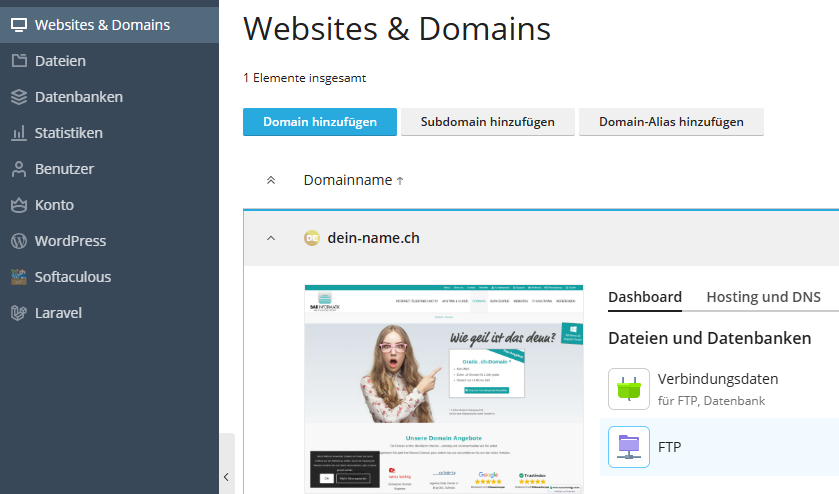Click the Subdomain hinzufügen button
This screenshot has width=839, height=494.
(x=487, y=122)
